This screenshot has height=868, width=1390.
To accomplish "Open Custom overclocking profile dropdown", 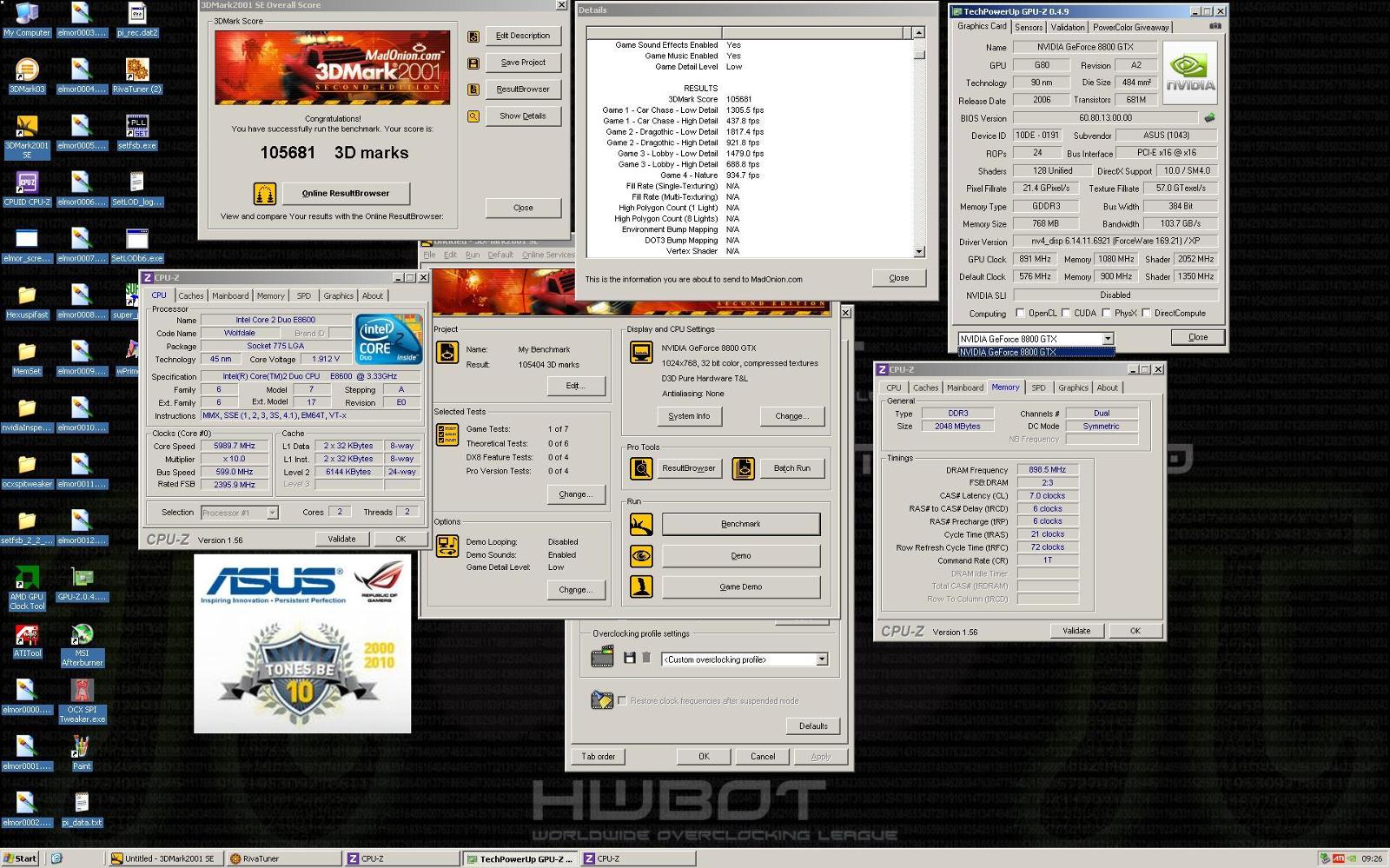I will click(822, 659).
